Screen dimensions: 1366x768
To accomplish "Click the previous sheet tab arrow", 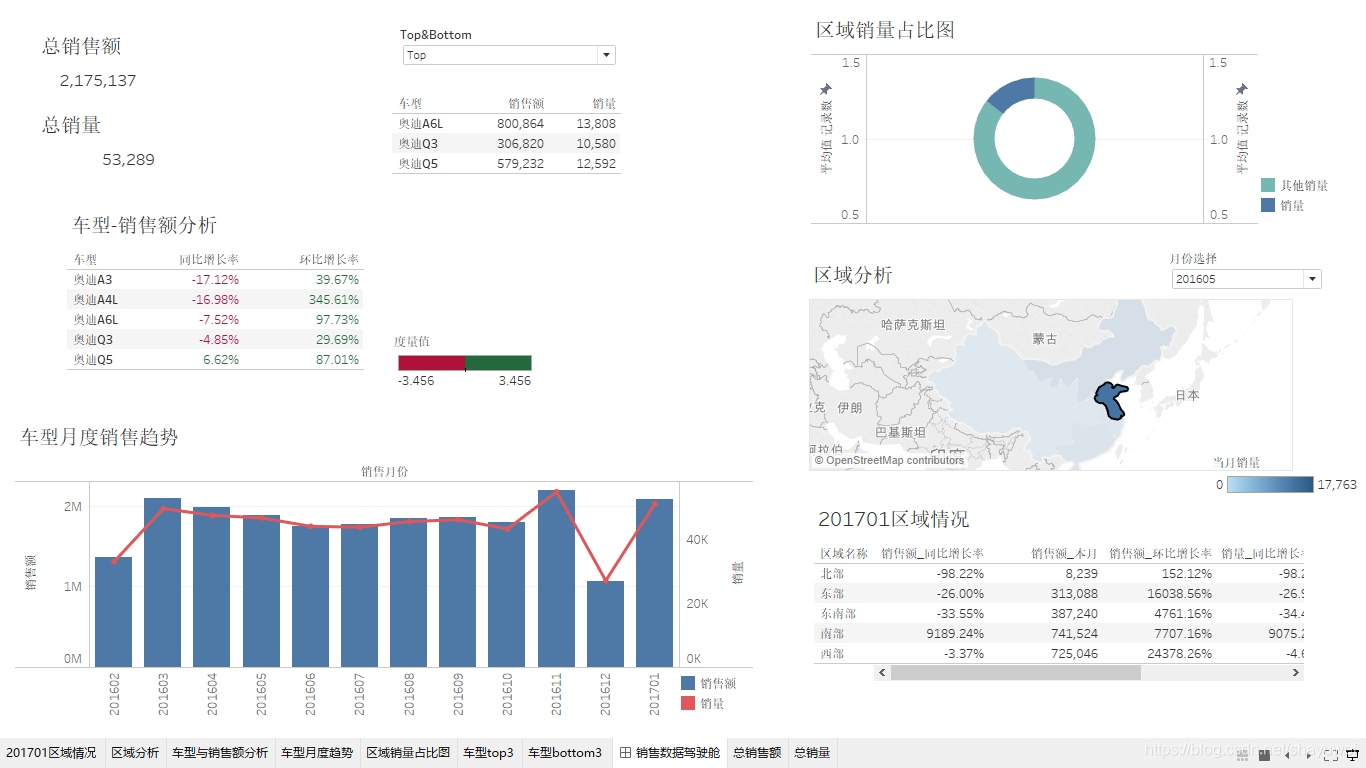I will click(x=1287, y=756).
